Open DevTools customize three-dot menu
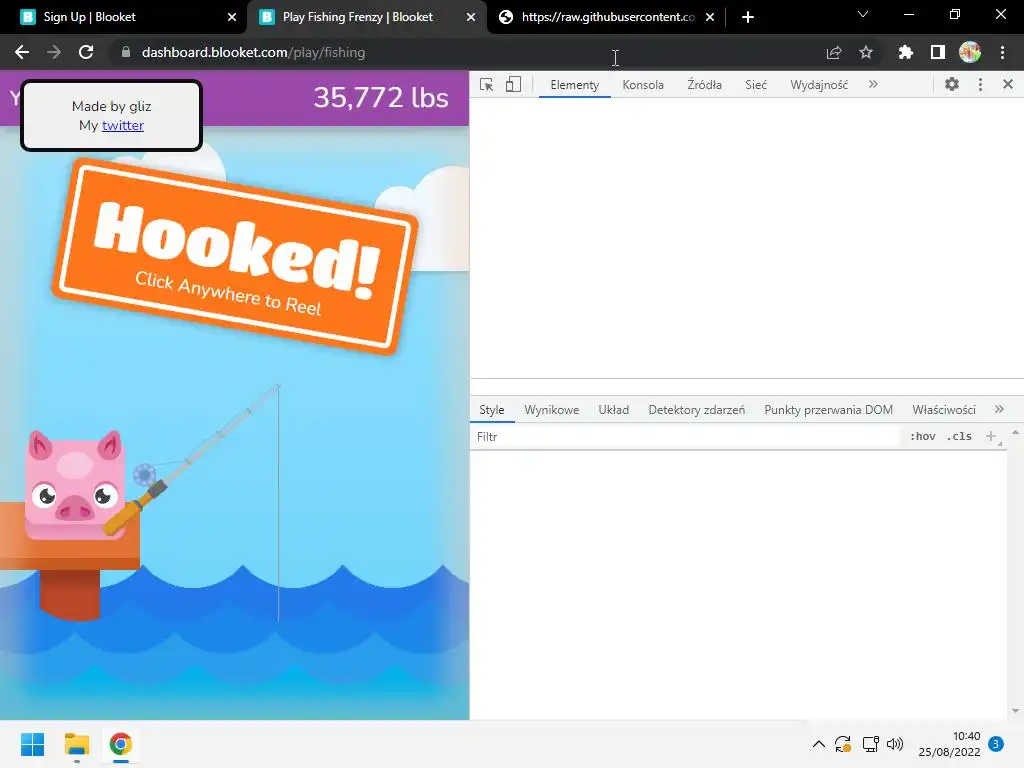Screen dimensions: 1024x768 pos(980,84)
